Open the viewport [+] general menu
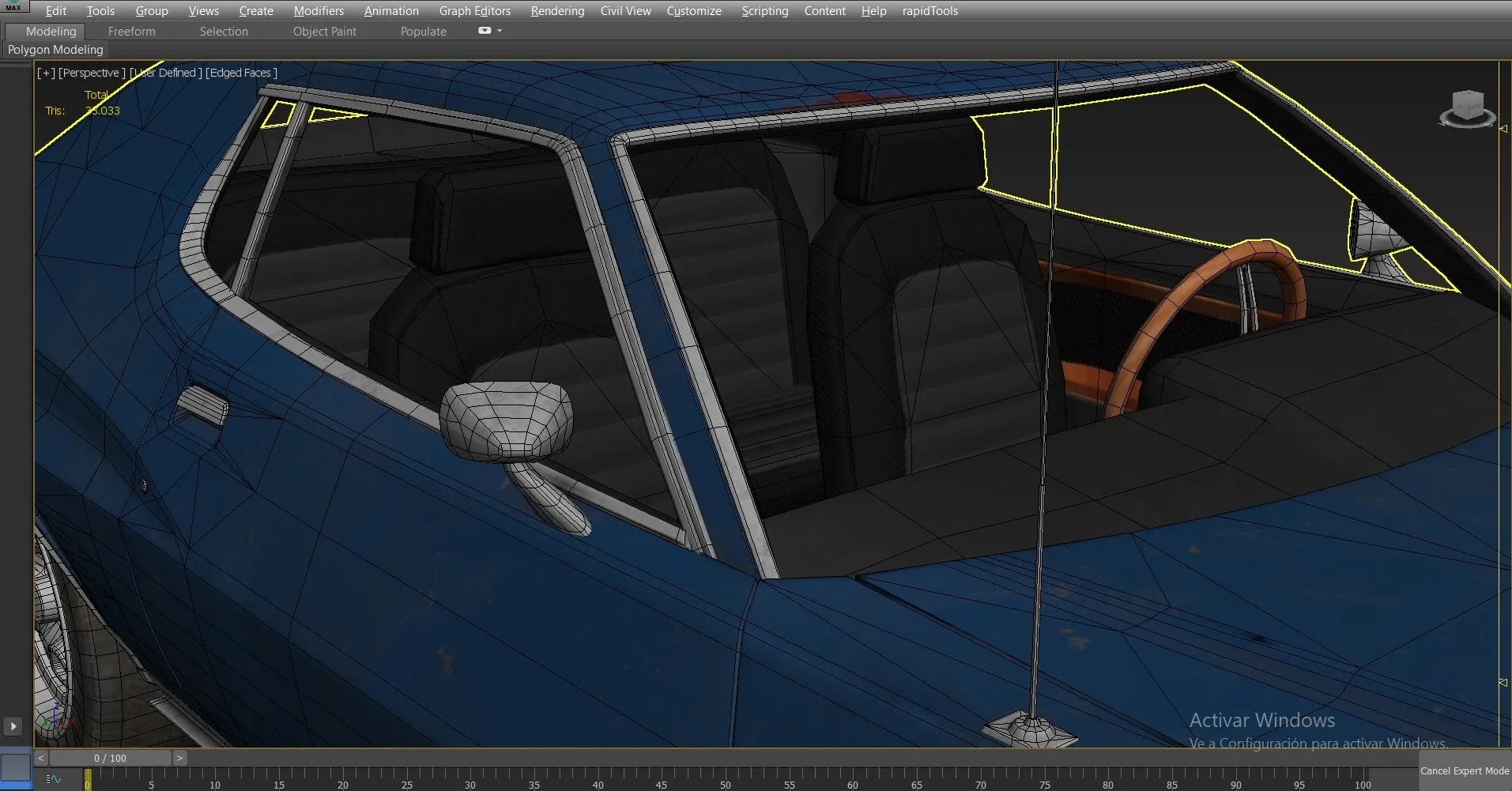1512x791 pixels. pos(46,73)
